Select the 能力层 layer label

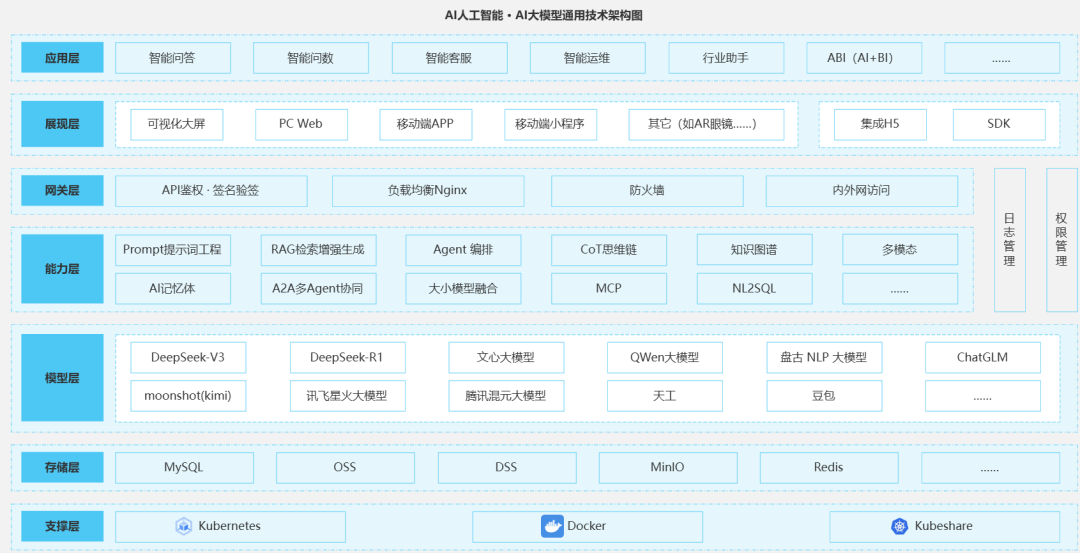click(62, 269)
